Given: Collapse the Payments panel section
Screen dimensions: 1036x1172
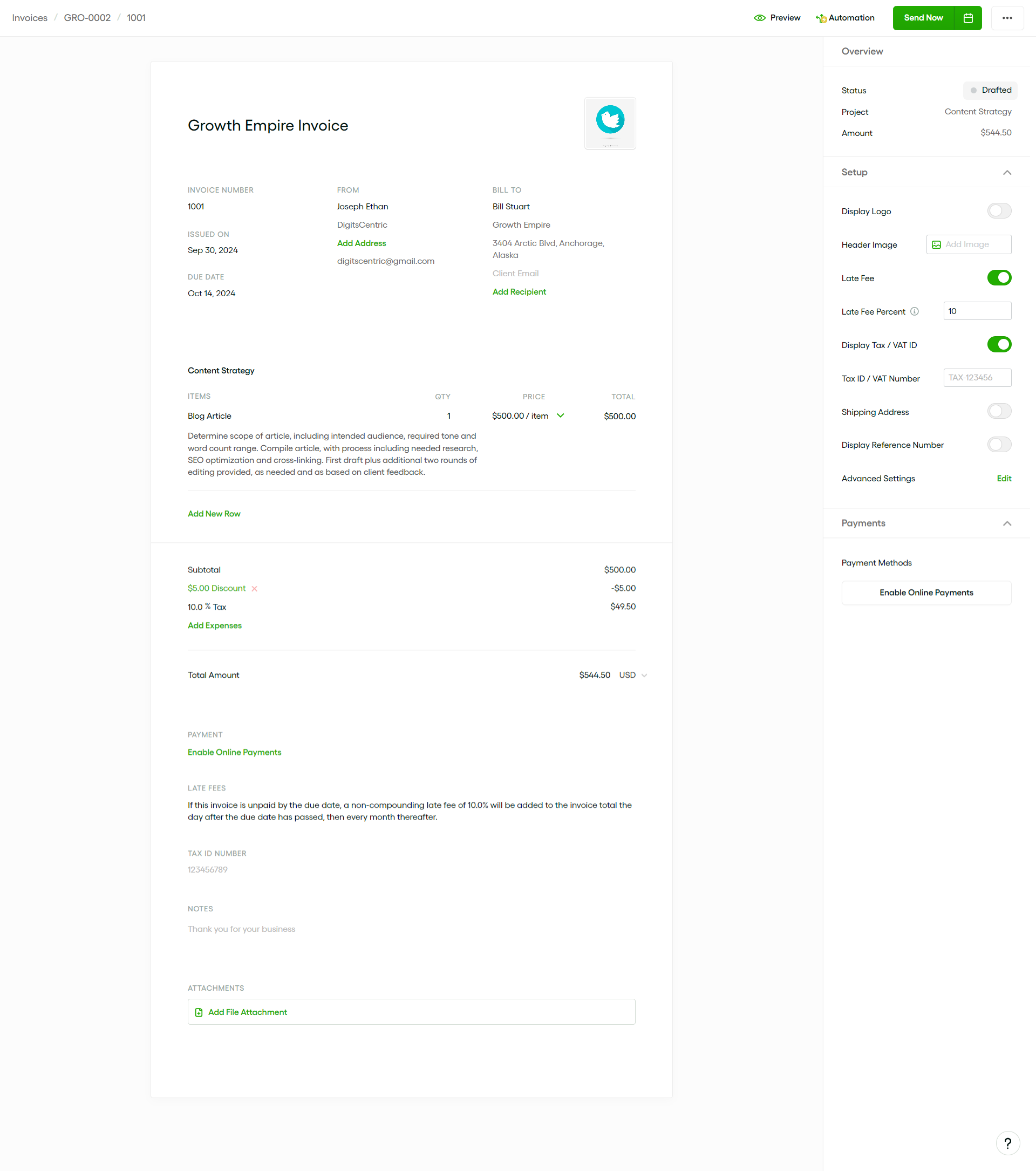Looking at the screenshot, I should click(1007, 523).
